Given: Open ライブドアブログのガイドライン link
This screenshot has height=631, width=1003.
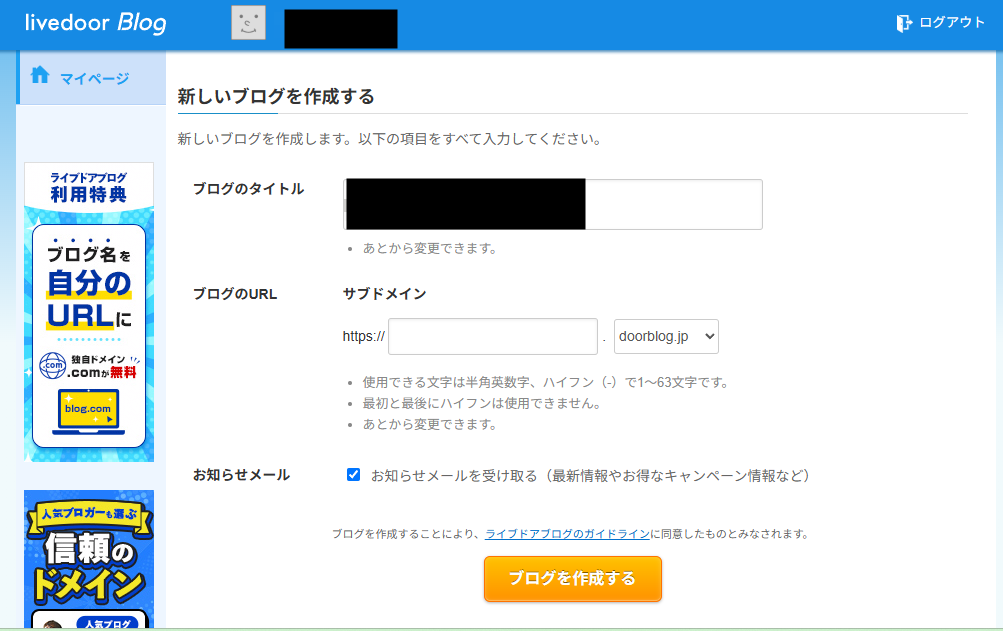Looking at the screenshot, I should tap(567, 534).
